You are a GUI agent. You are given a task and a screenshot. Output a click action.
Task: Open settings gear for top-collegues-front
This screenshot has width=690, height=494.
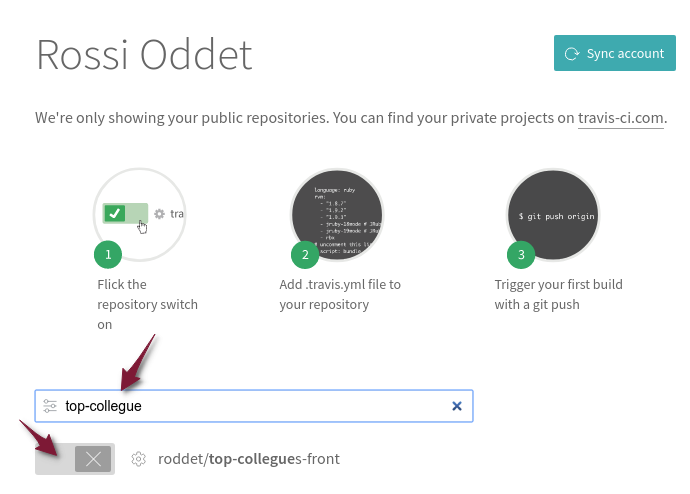coord(139,459)
